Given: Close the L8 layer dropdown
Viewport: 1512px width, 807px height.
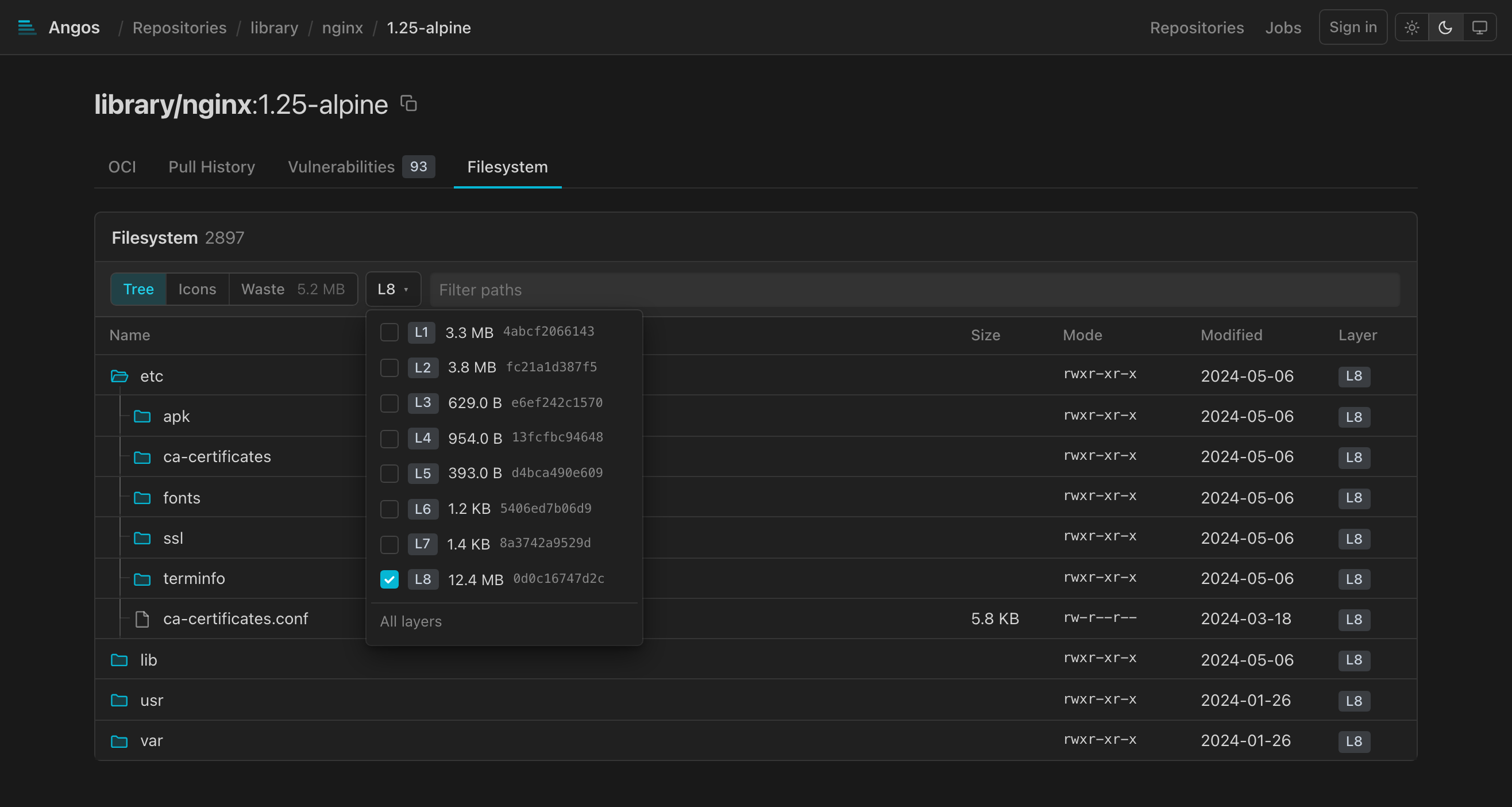Looking at the screenshot, I should point(394,289).
